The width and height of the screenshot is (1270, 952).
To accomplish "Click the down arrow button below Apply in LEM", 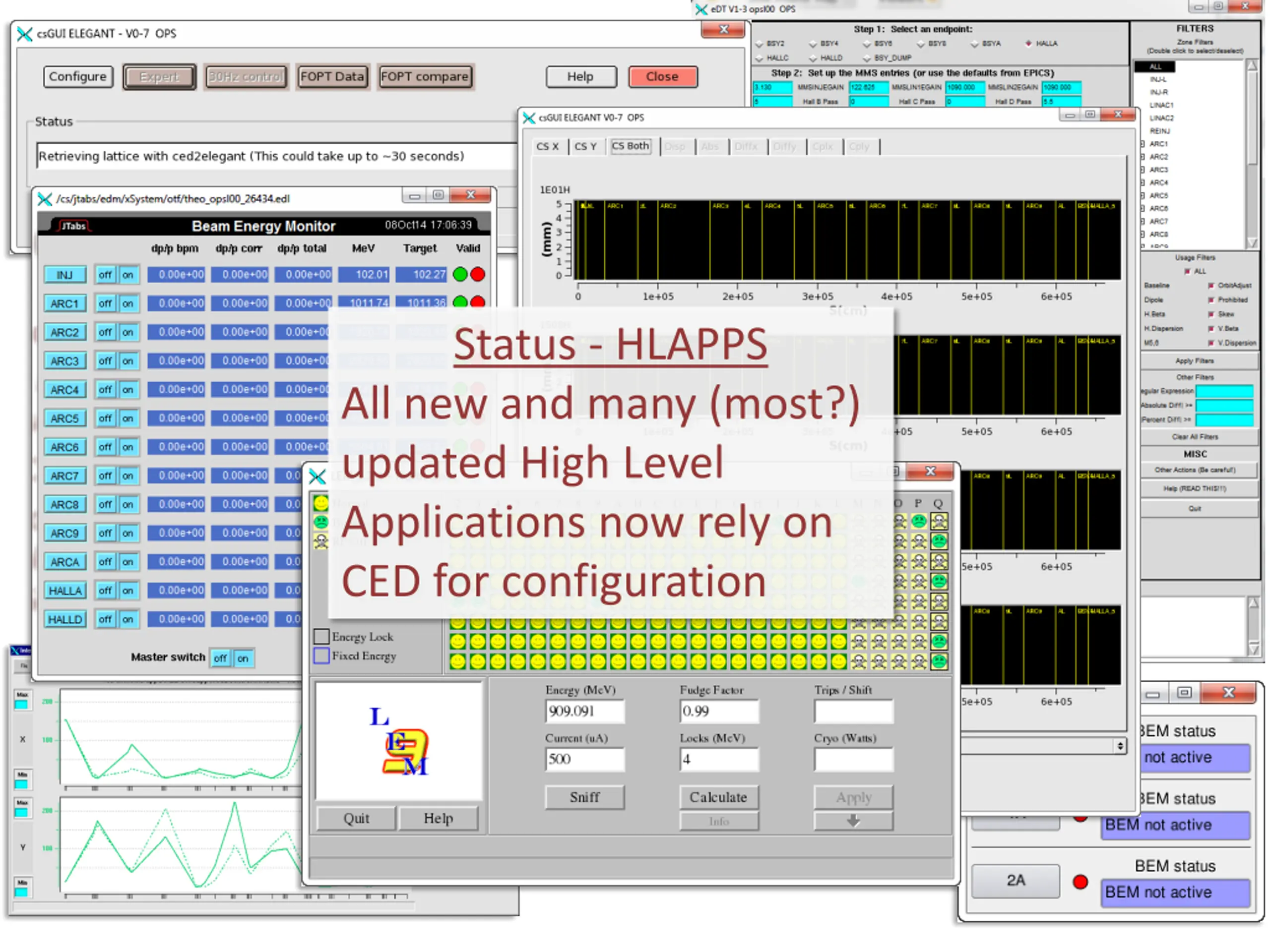I will tap(853, 822).
